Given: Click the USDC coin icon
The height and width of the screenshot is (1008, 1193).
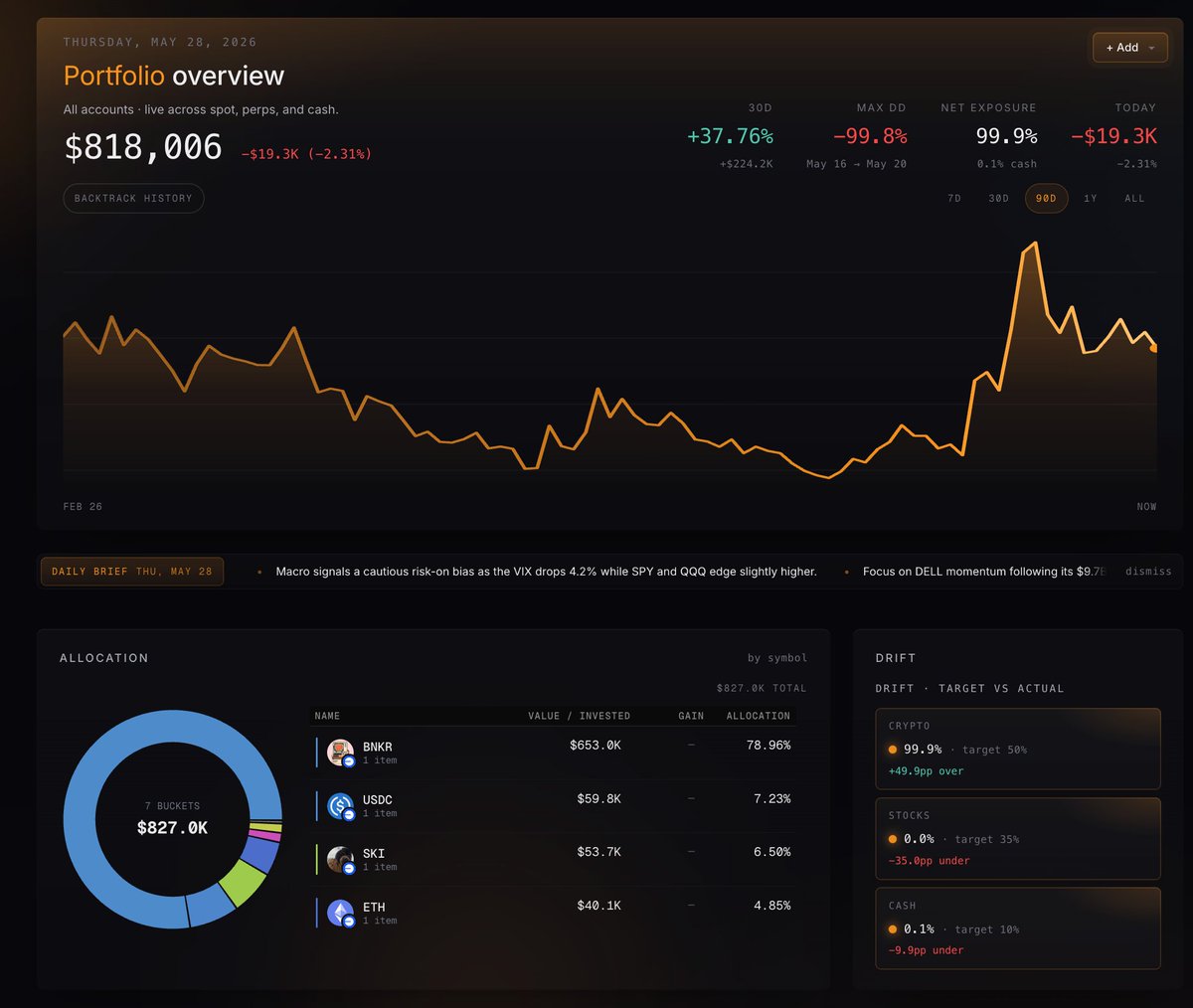Looking at the screenshot, I should point(340,805).
